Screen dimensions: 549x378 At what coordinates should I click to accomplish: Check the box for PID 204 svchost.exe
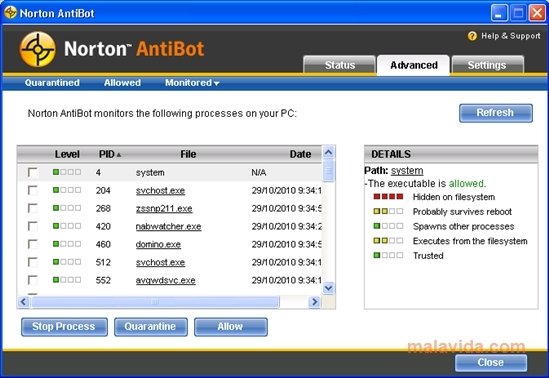(x=33, y=190)
